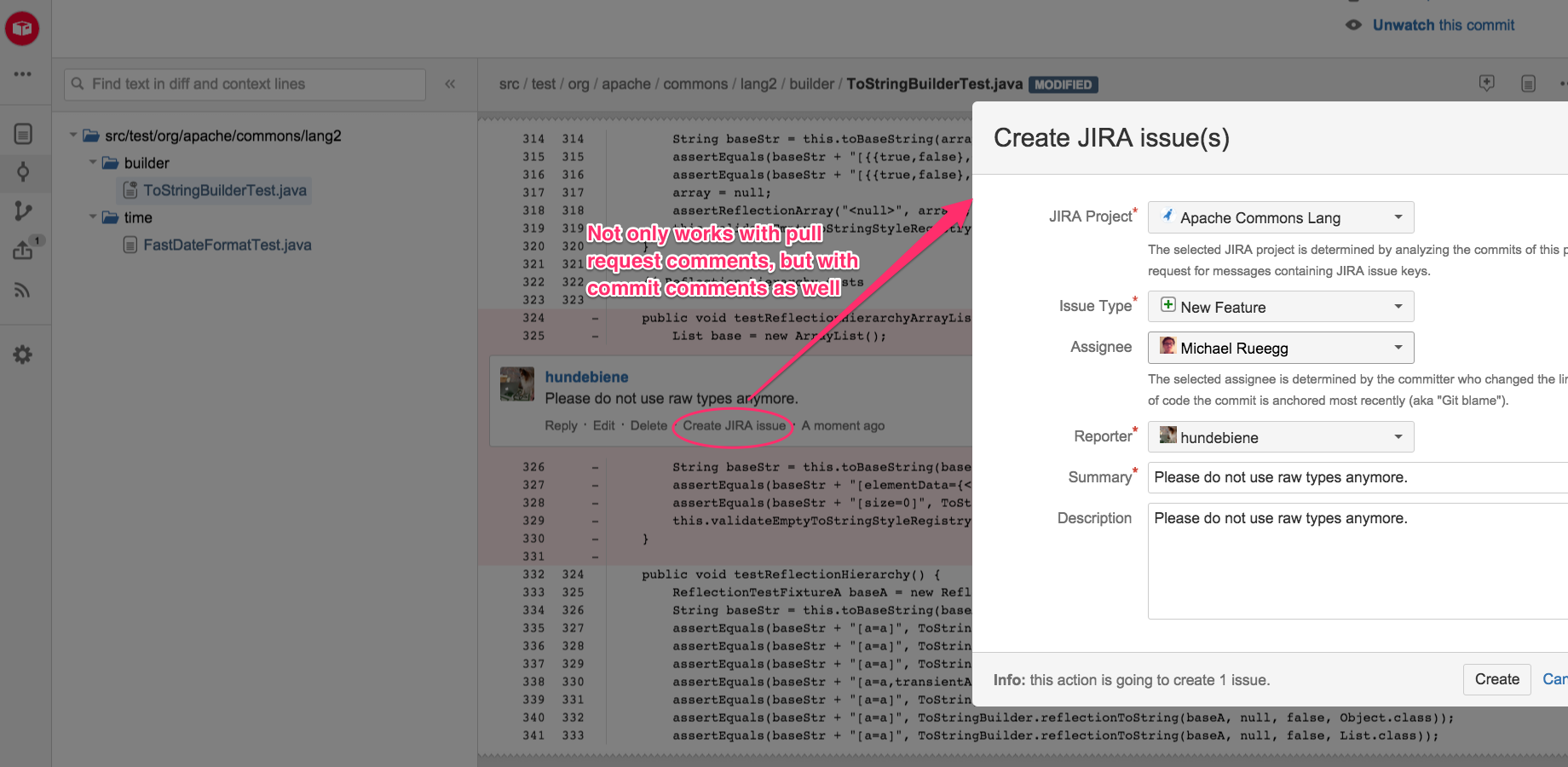Open the ellipsis menu in the sidebar
This screenshot has width=1568, height=767.
[23, 74]
